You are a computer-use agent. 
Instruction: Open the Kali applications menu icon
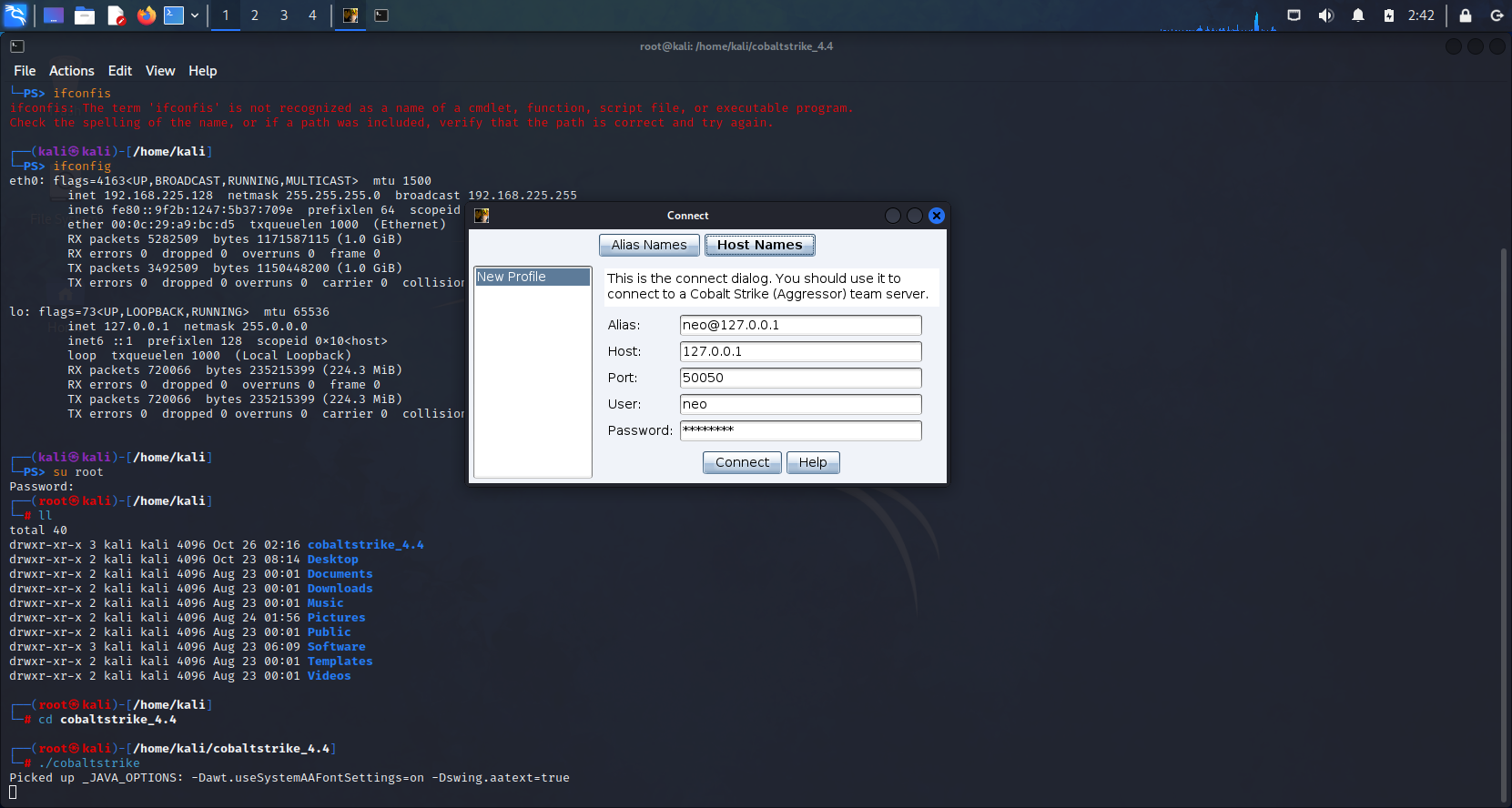(x=15, y=15)
